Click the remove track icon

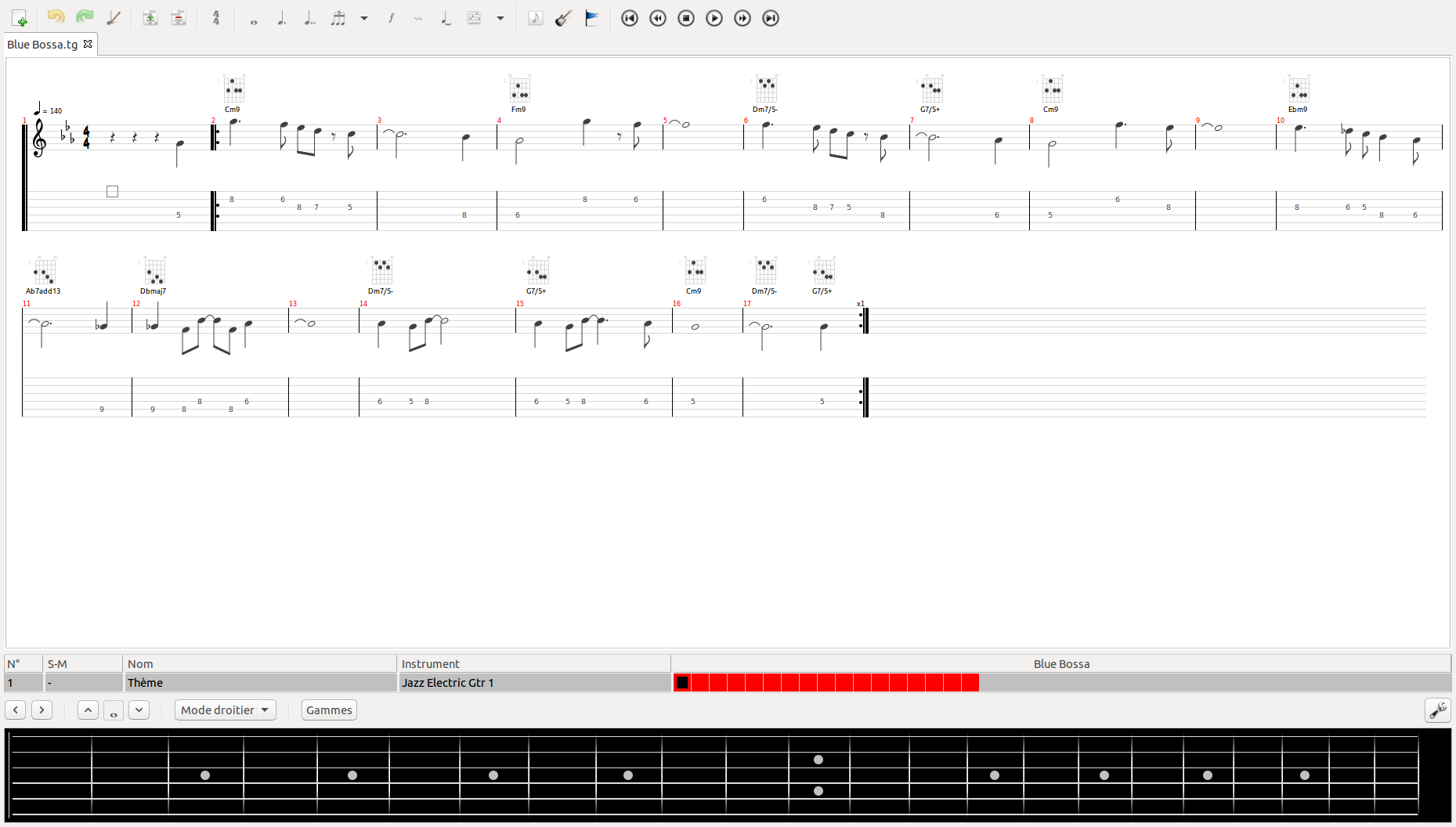tap(179, 18)
